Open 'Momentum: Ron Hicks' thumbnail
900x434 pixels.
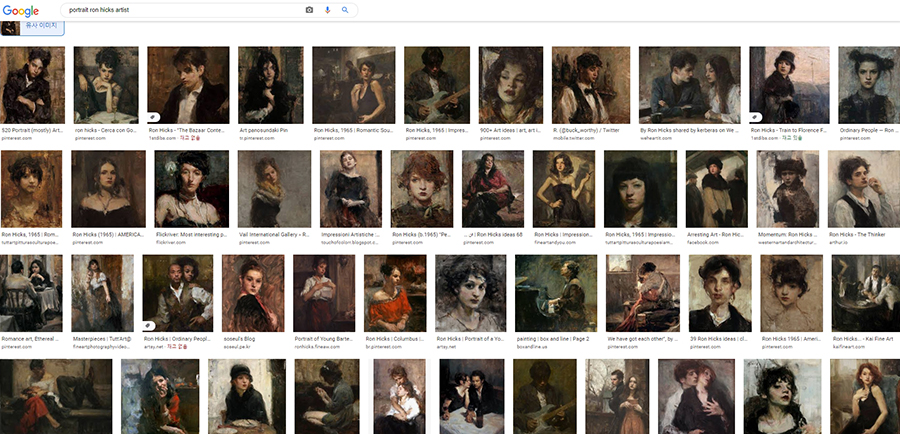(x=788, y=189)
